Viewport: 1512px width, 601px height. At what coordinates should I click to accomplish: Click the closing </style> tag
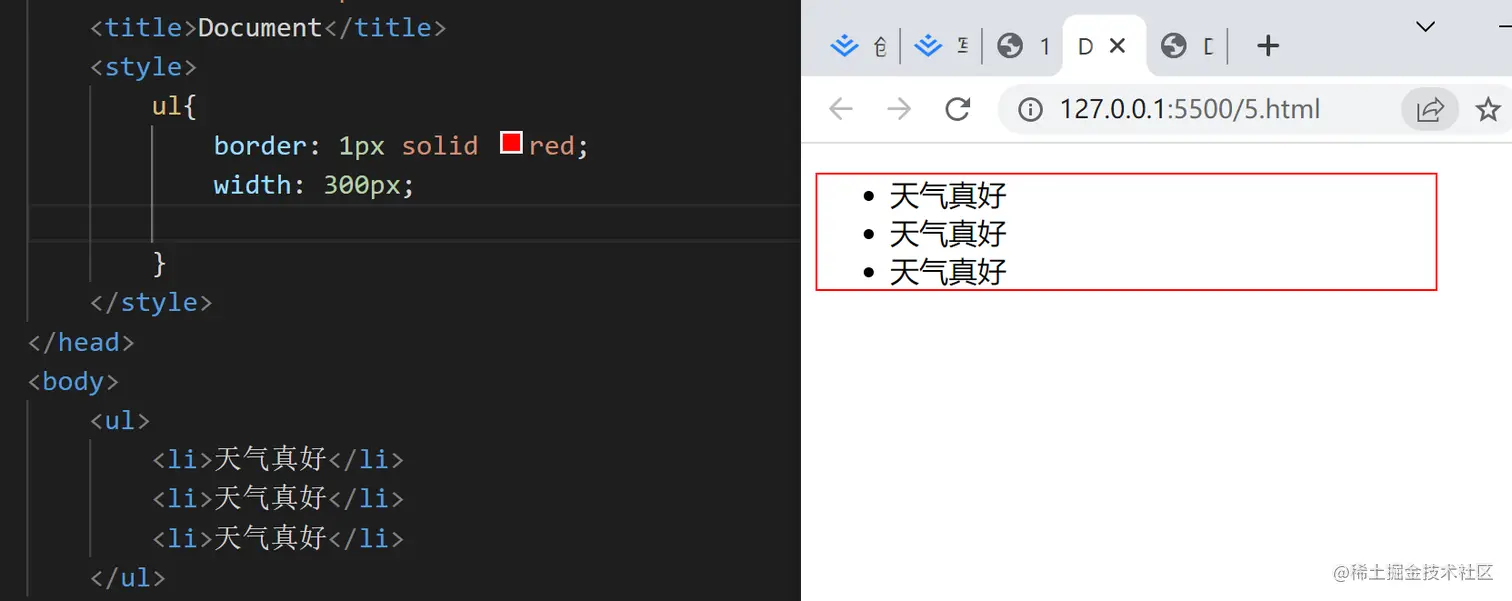[151, 303]
